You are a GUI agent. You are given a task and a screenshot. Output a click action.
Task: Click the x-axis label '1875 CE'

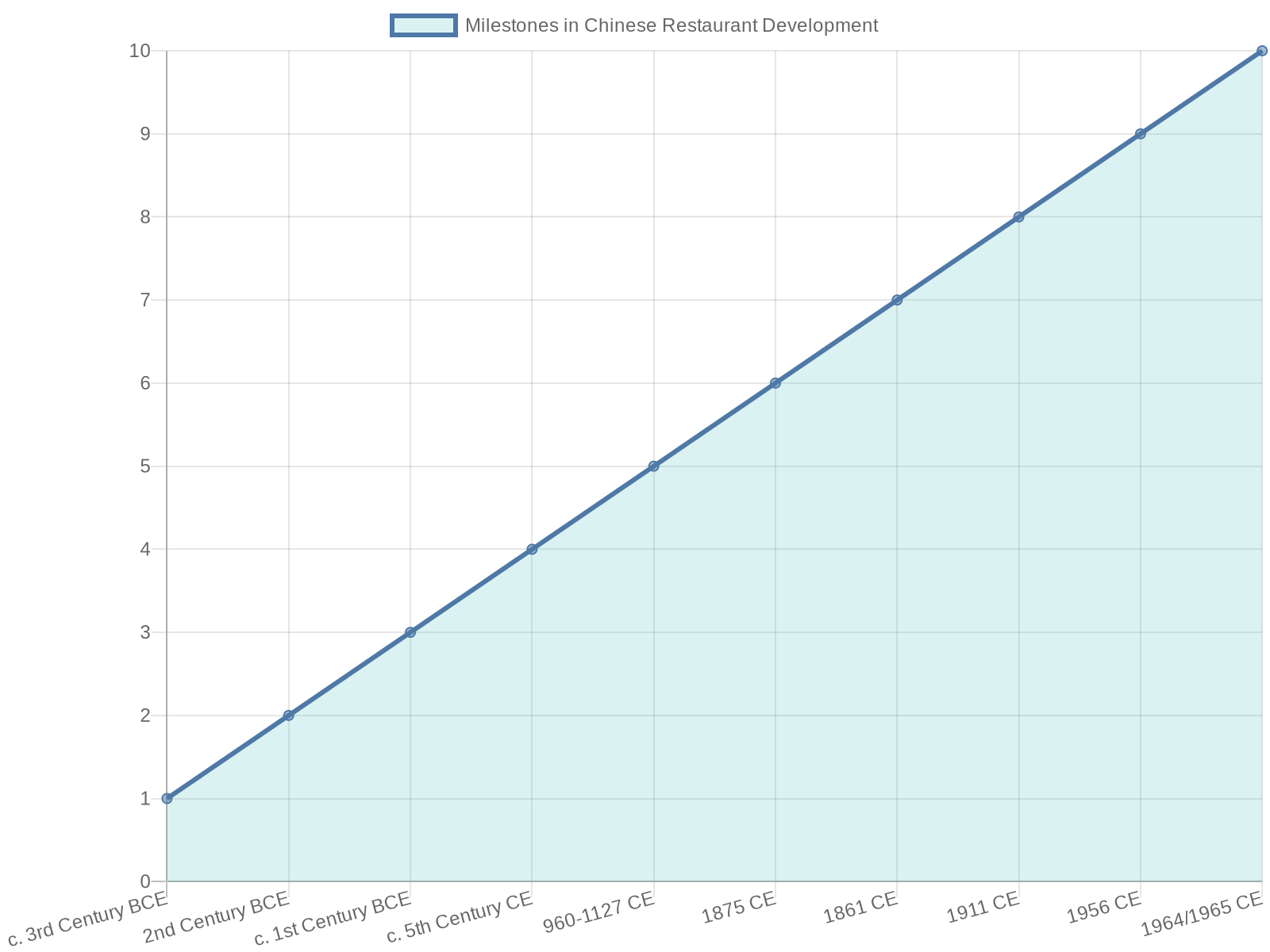tap(739, 908)
